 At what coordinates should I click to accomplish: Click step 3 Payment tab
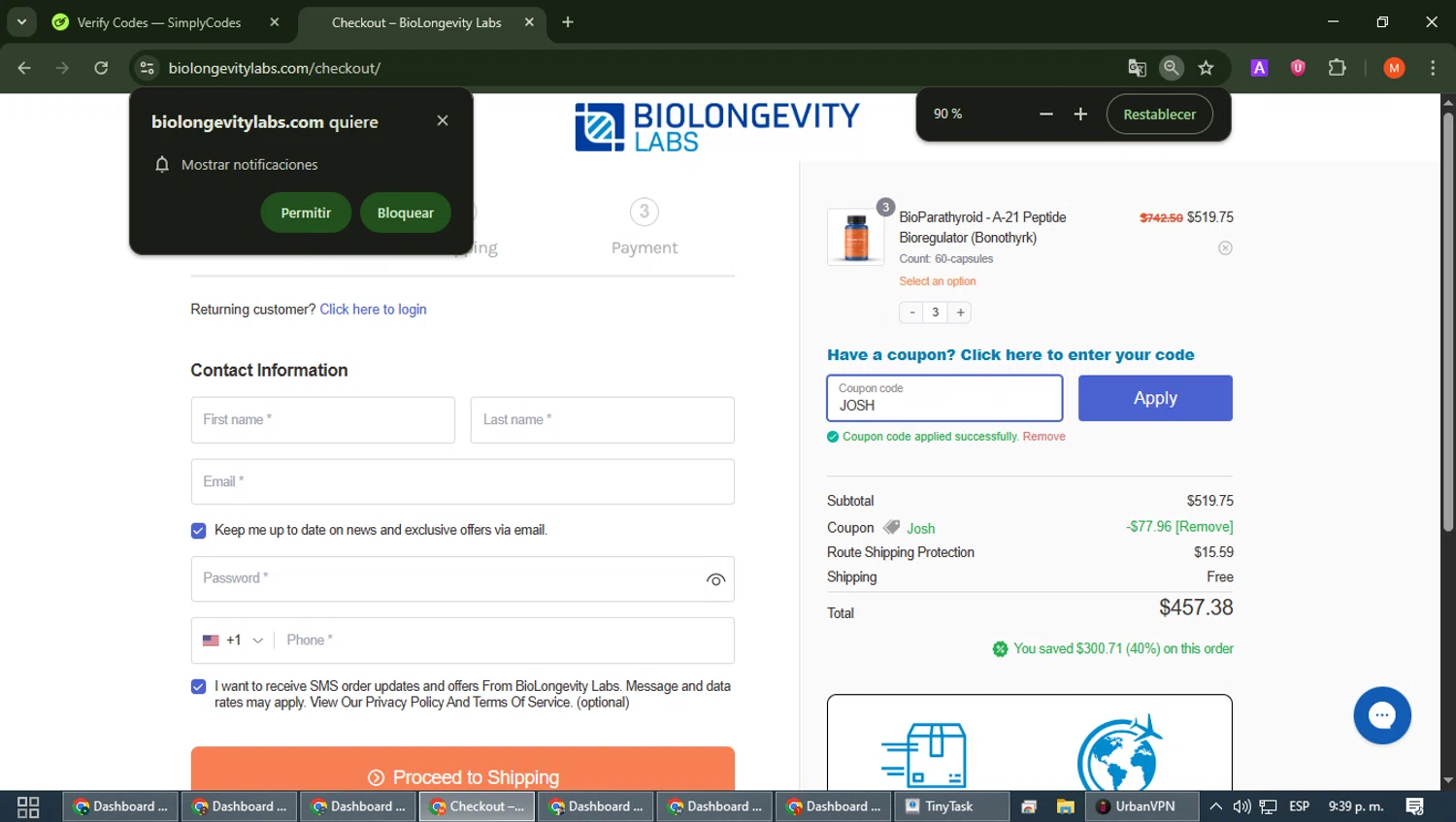coord(645,226)
